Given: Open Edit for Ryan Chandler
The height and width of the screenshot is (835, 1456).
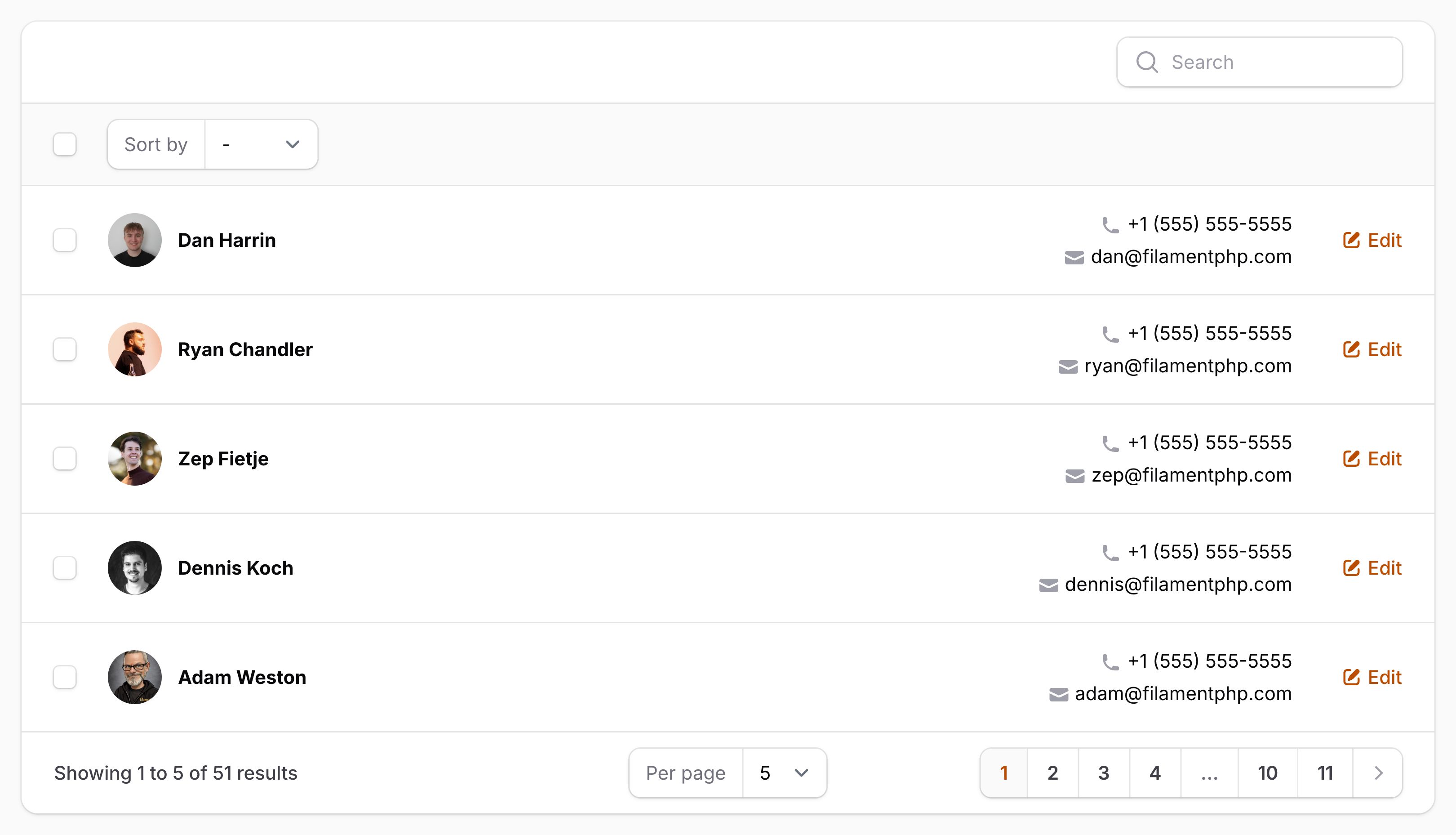Looking at the screenshot, I should click(x=1372, y=349).
